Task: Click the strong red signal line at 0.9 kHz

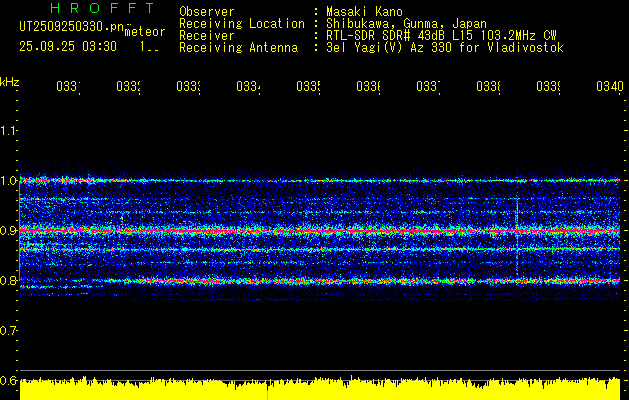Action: click(320, 231)
